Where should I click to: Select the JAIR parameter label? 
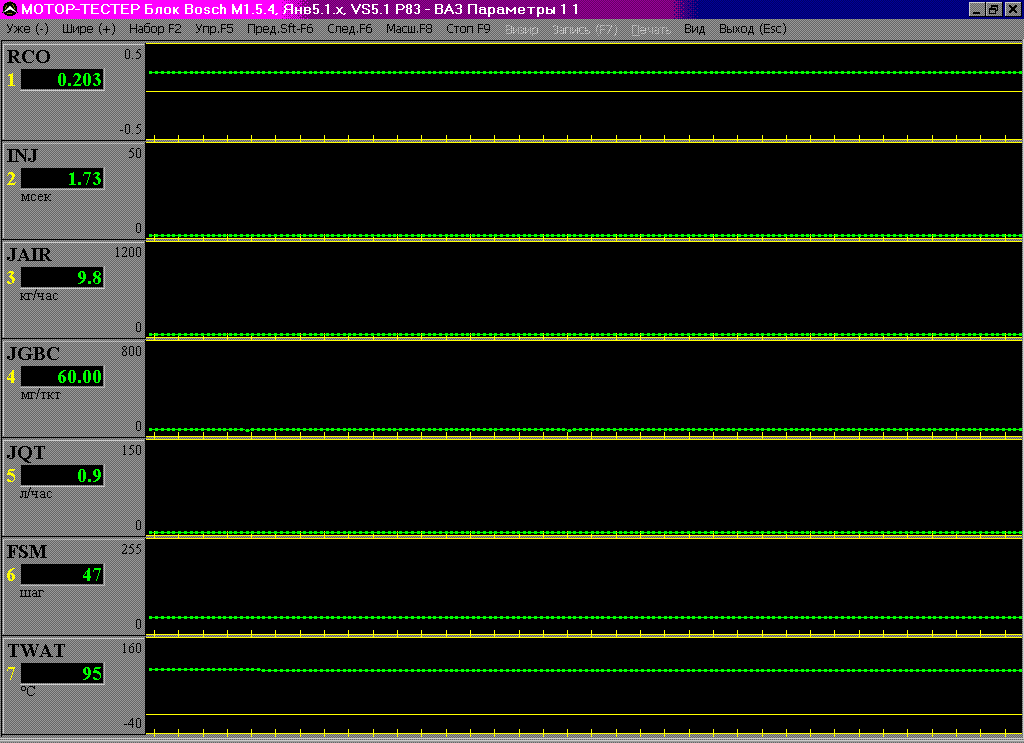pyautogui.click(x=29, y=255)
